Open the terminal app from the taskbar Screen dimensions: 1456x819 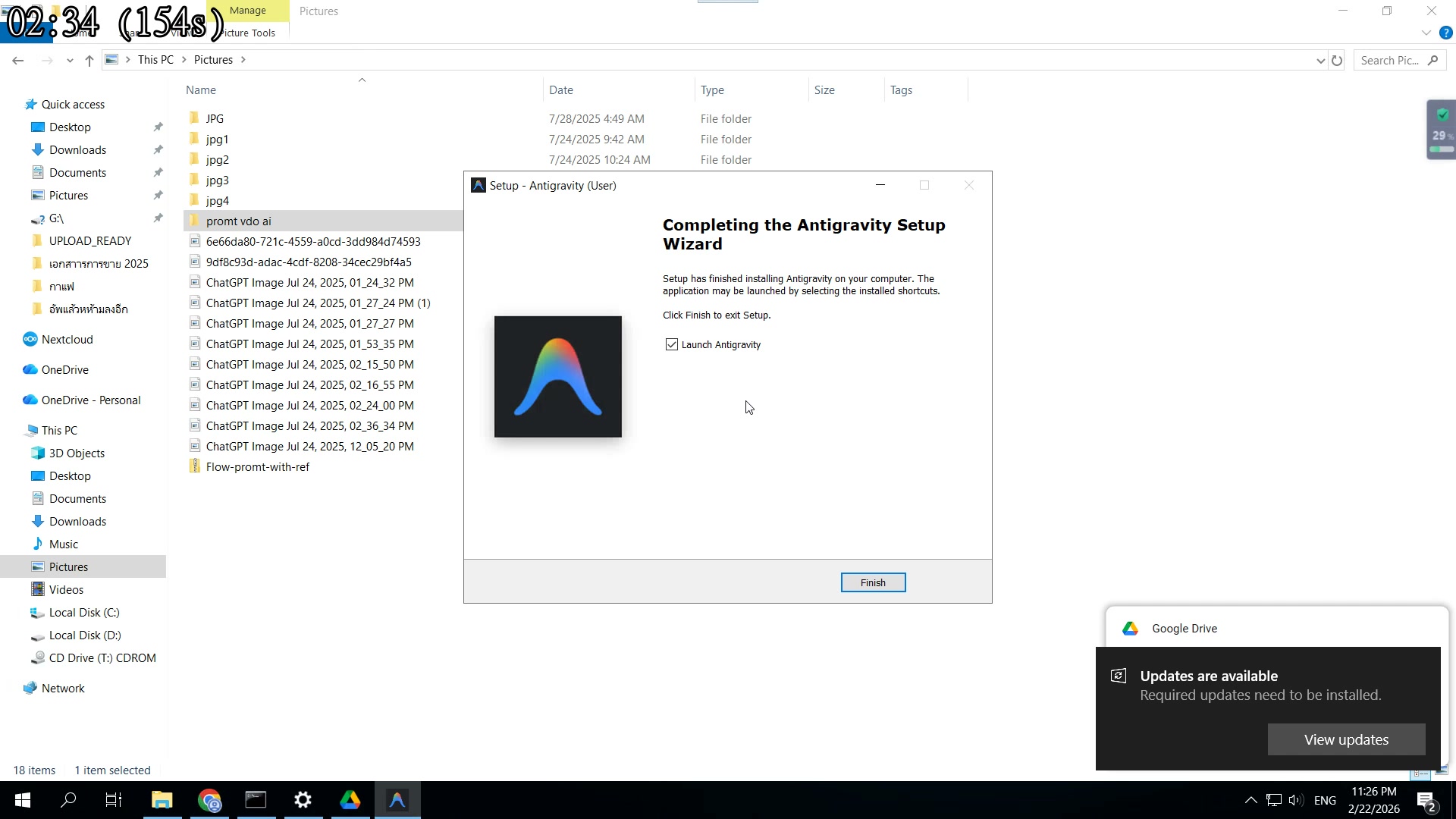(x=256, y=800)
